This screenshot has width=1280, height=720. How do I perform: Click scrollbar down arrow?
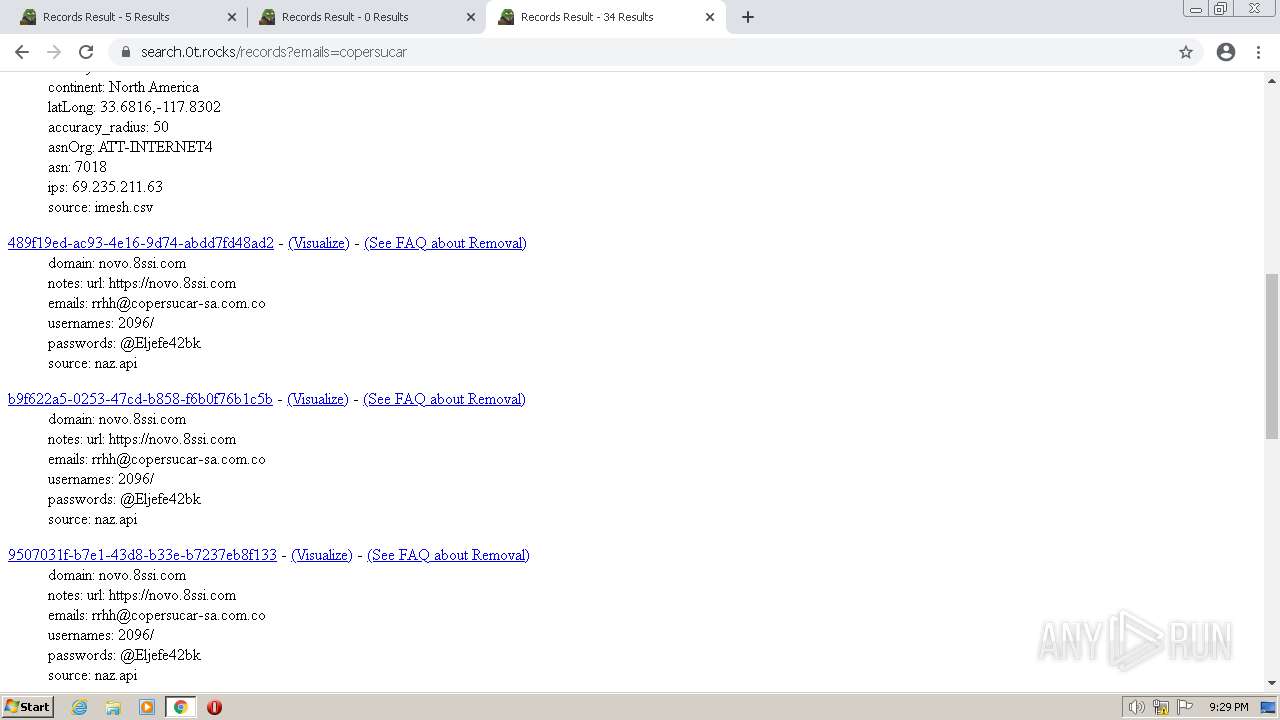coord(1272,683)
